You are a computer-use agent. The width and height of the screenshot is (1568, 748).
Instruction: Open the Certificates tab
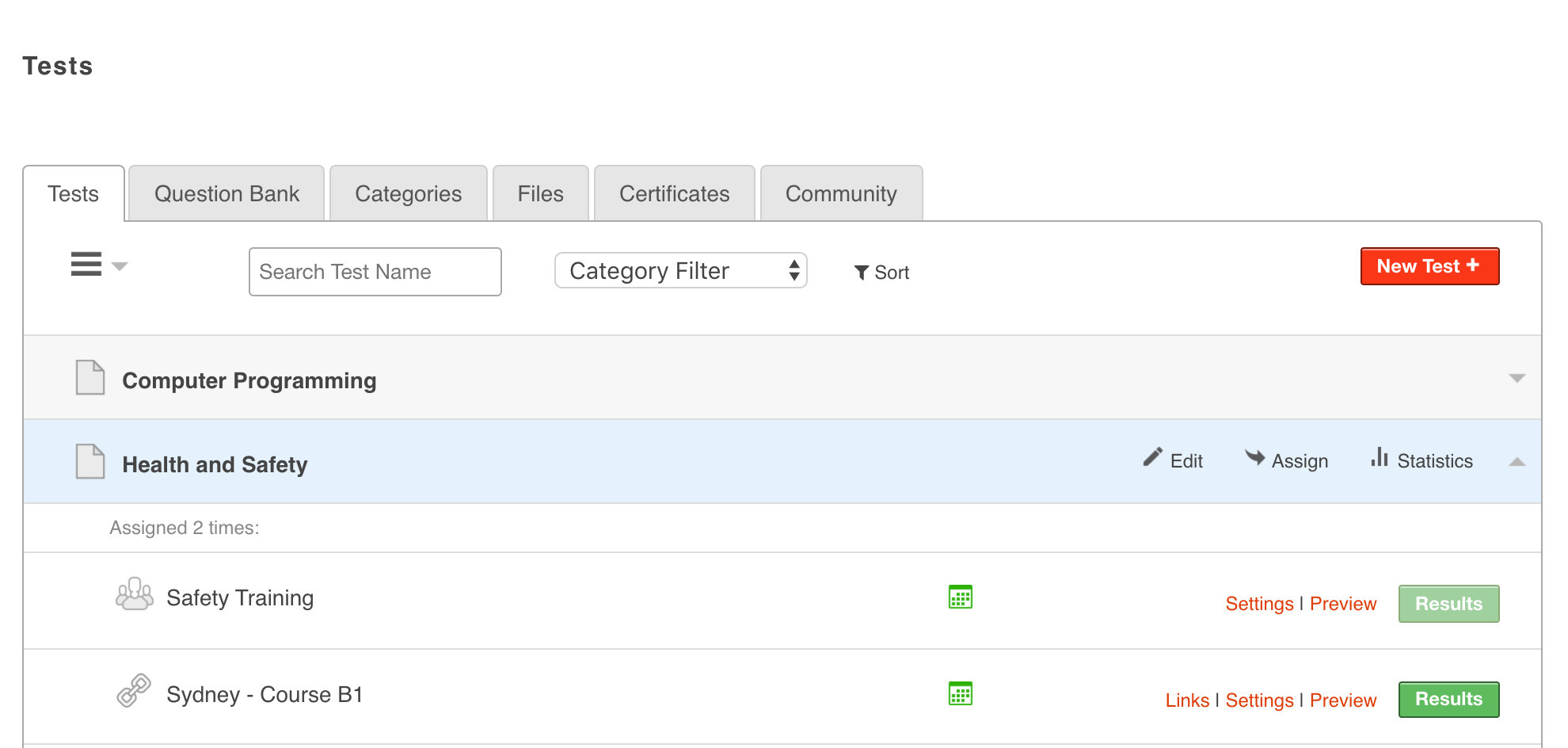674,194
